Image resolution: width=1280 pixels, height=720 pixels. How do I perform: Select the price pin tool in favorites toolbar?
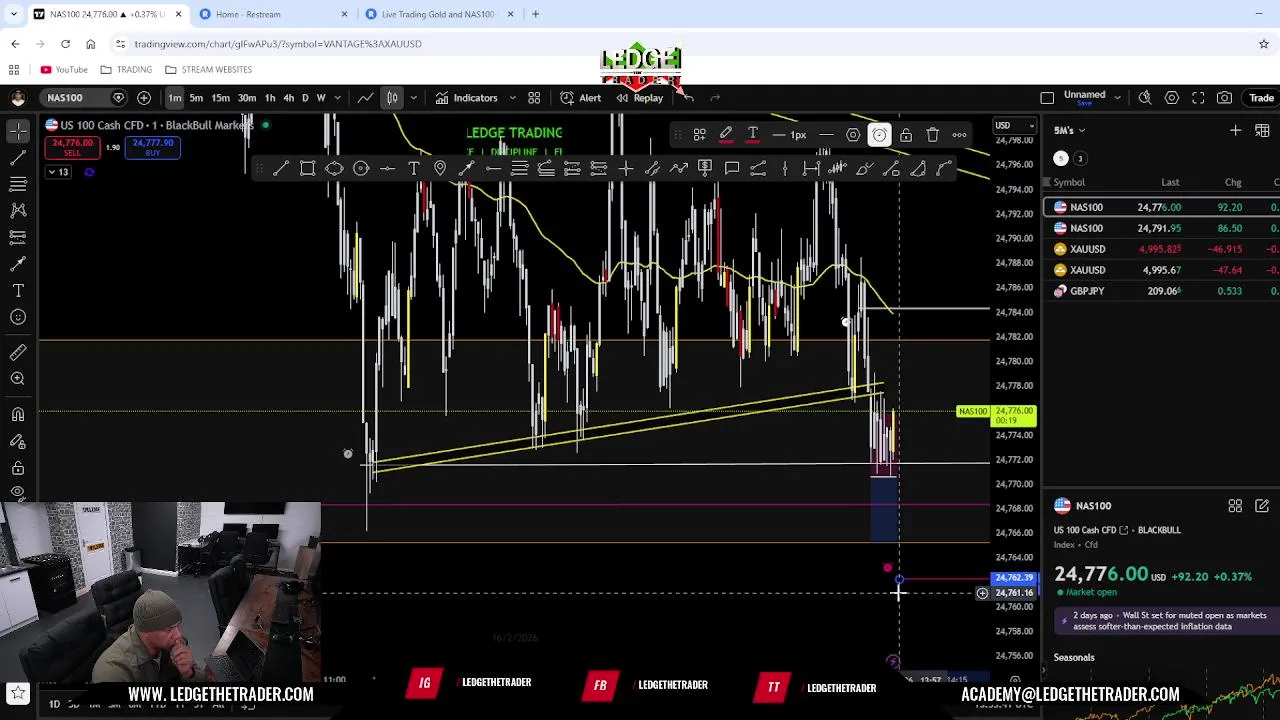click(440, 168)
